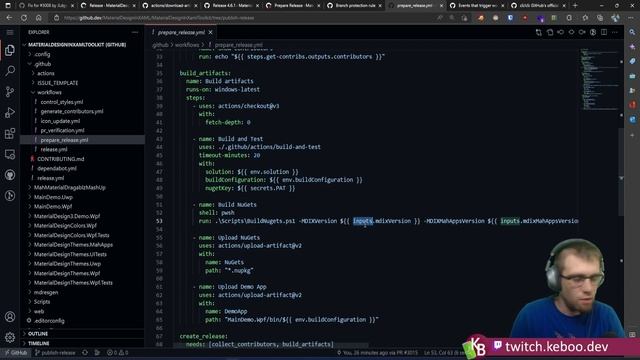Open the Explorer view in activity bar
Screen dimensions: 640x360
pos(10,50)
